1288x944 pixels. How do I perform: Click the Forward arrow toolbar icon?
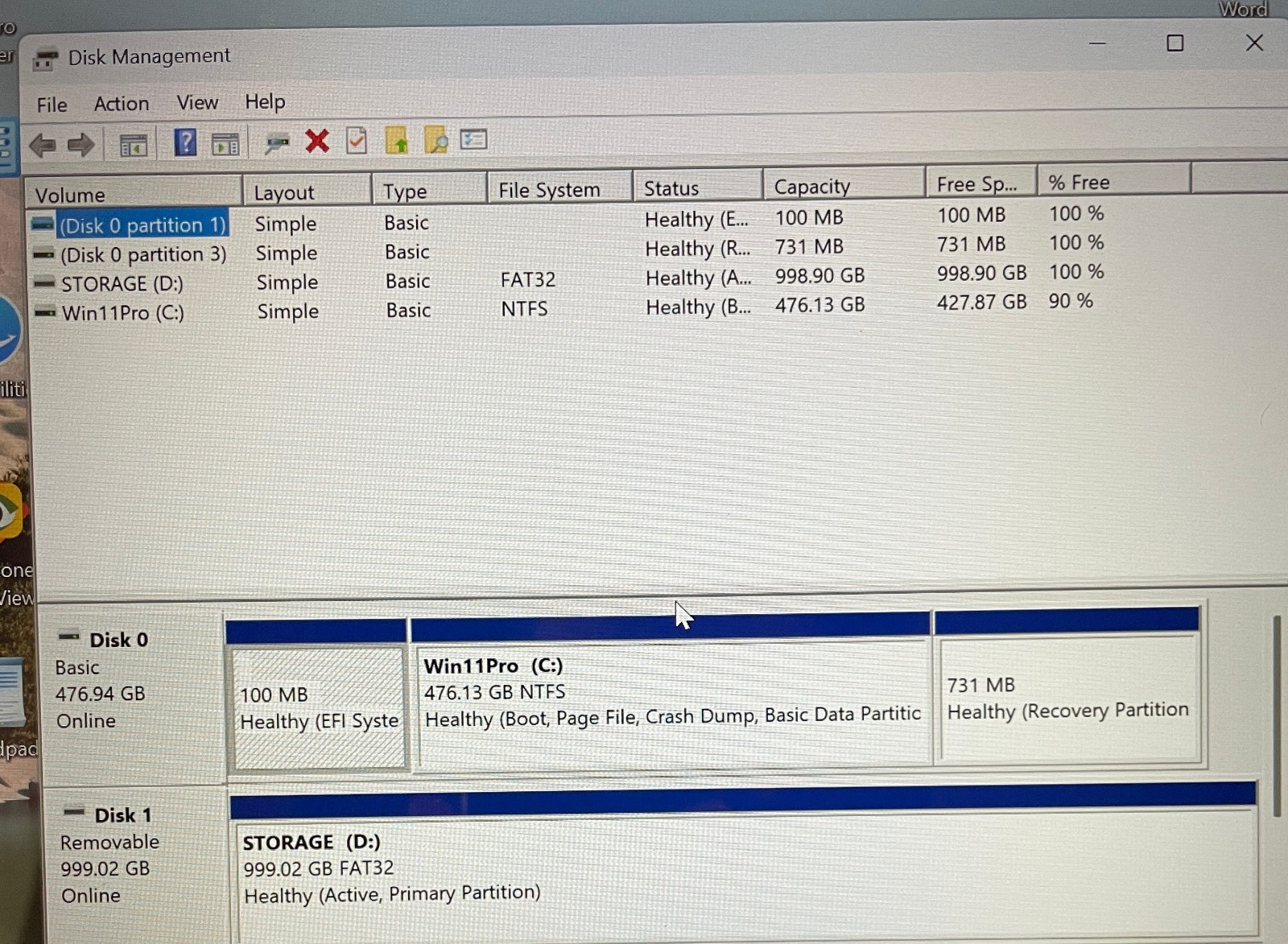(80, 145)
